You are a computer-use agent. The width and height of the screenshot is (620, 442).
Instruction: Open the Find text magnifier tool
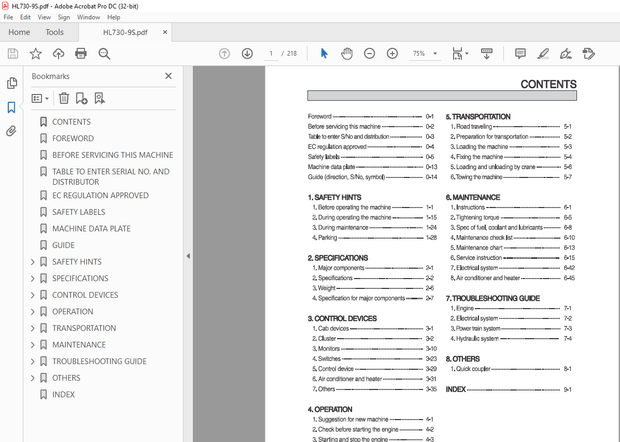click(104, 53)
